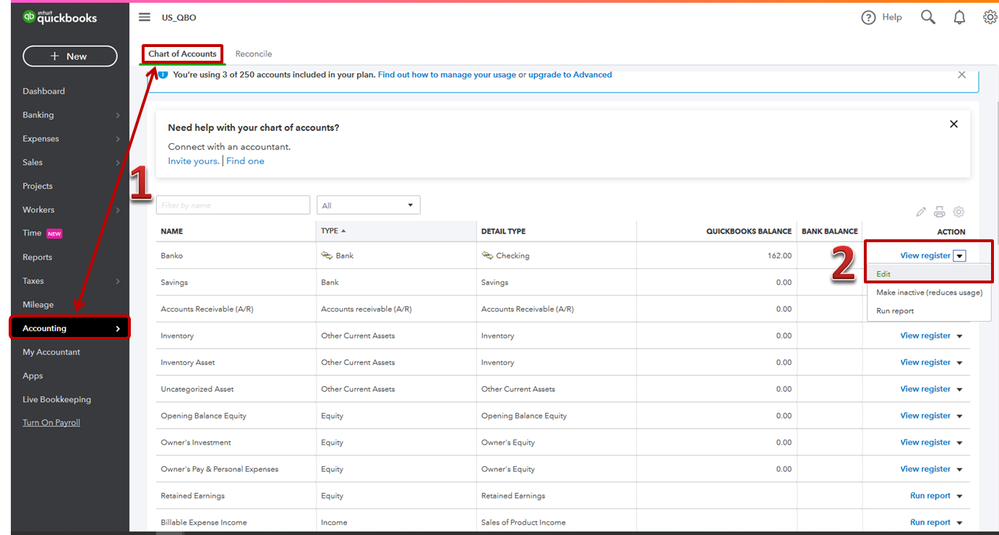
Task: Click the pencil batch edit icon
Action: click(921, 212)
